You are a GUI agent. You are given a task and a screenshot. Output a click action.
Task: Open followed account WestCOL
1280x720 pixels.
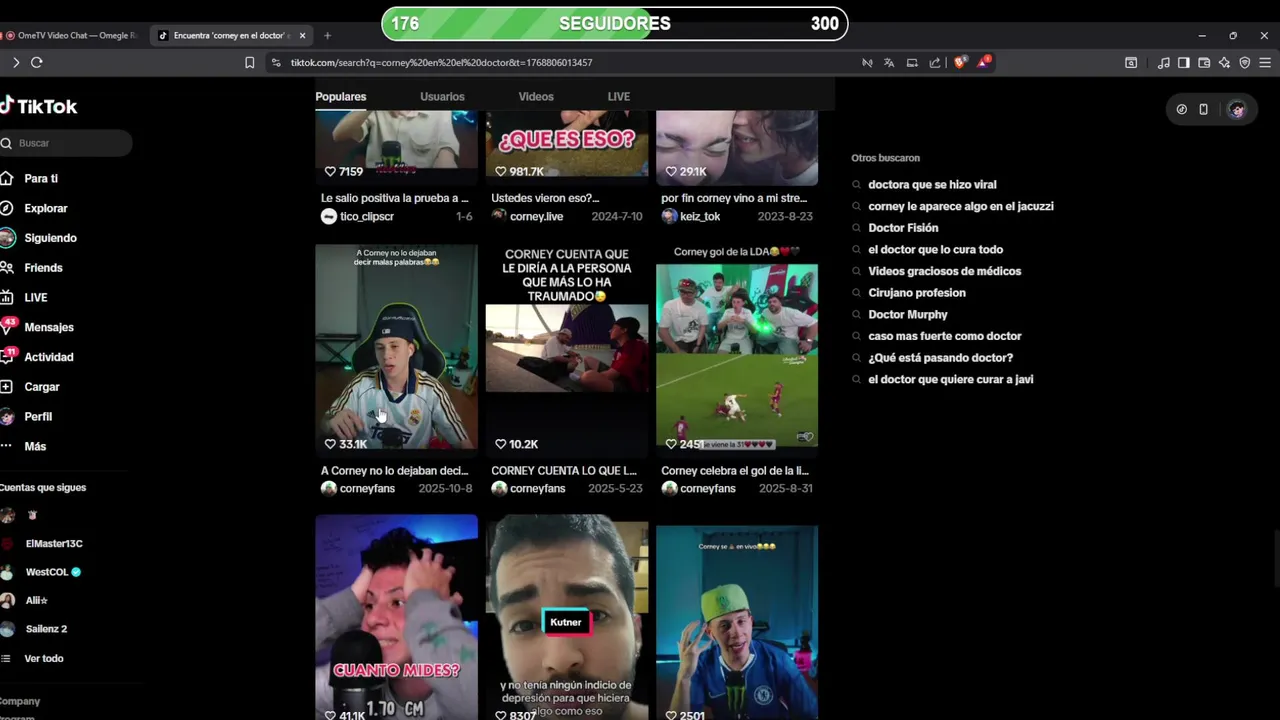(44, 572)
